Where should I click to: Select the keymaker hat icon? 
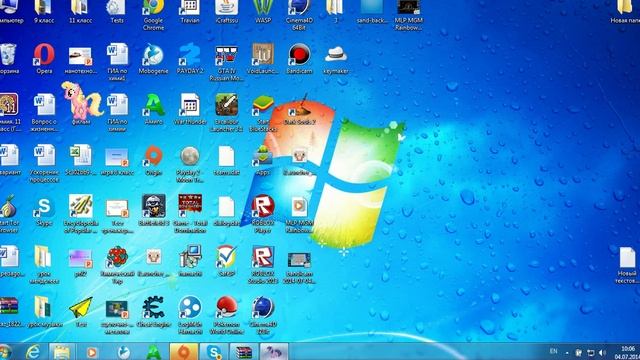pyautogui.click(x=336, y=59)
